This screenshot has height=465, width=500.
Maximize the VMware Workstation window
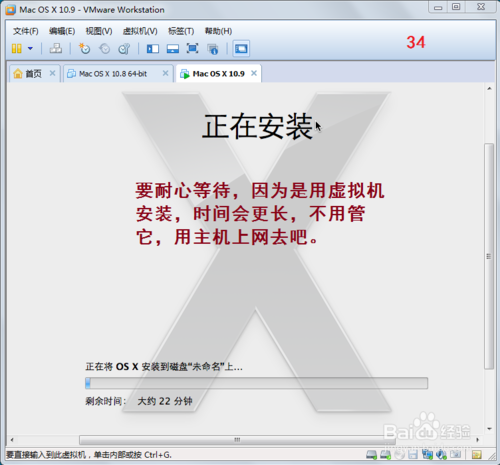click(x=456, y=7)
